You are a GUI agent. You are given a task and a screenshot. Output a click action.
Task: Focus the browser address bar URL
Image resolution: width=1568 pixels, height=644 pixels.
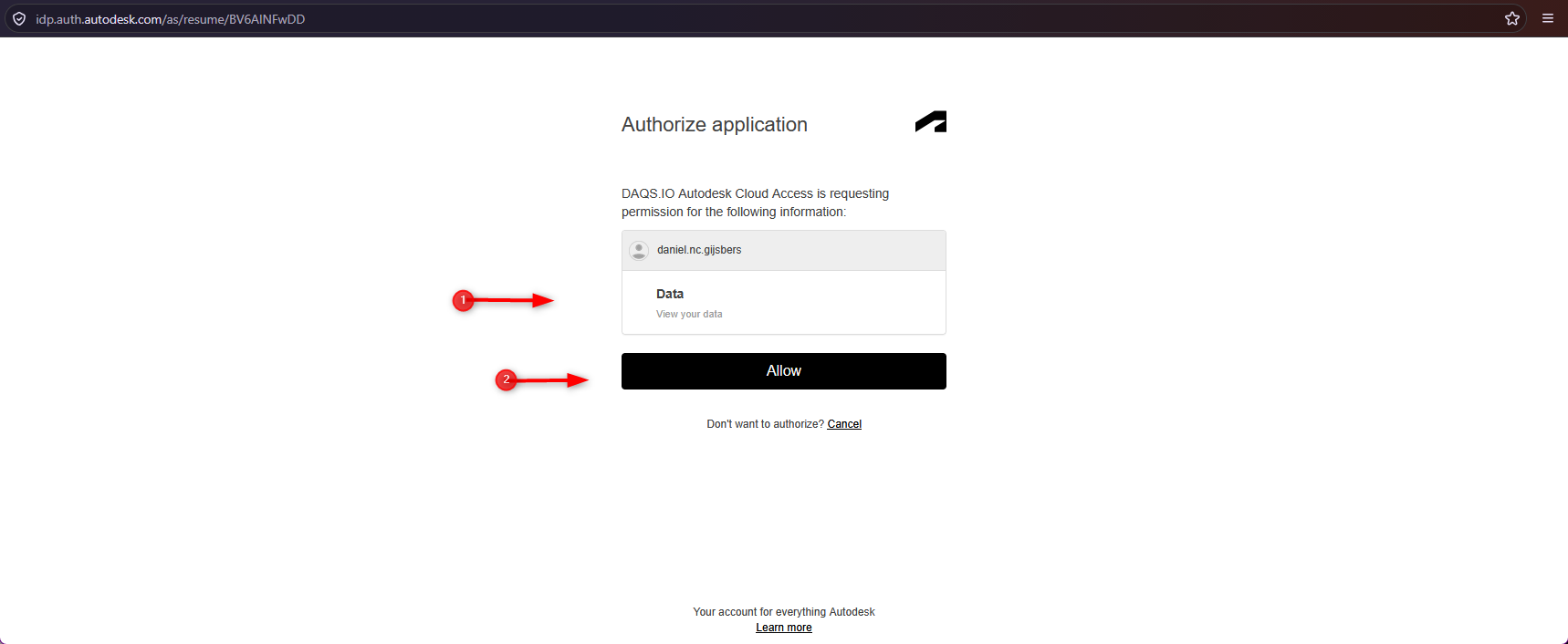(171, 19)
